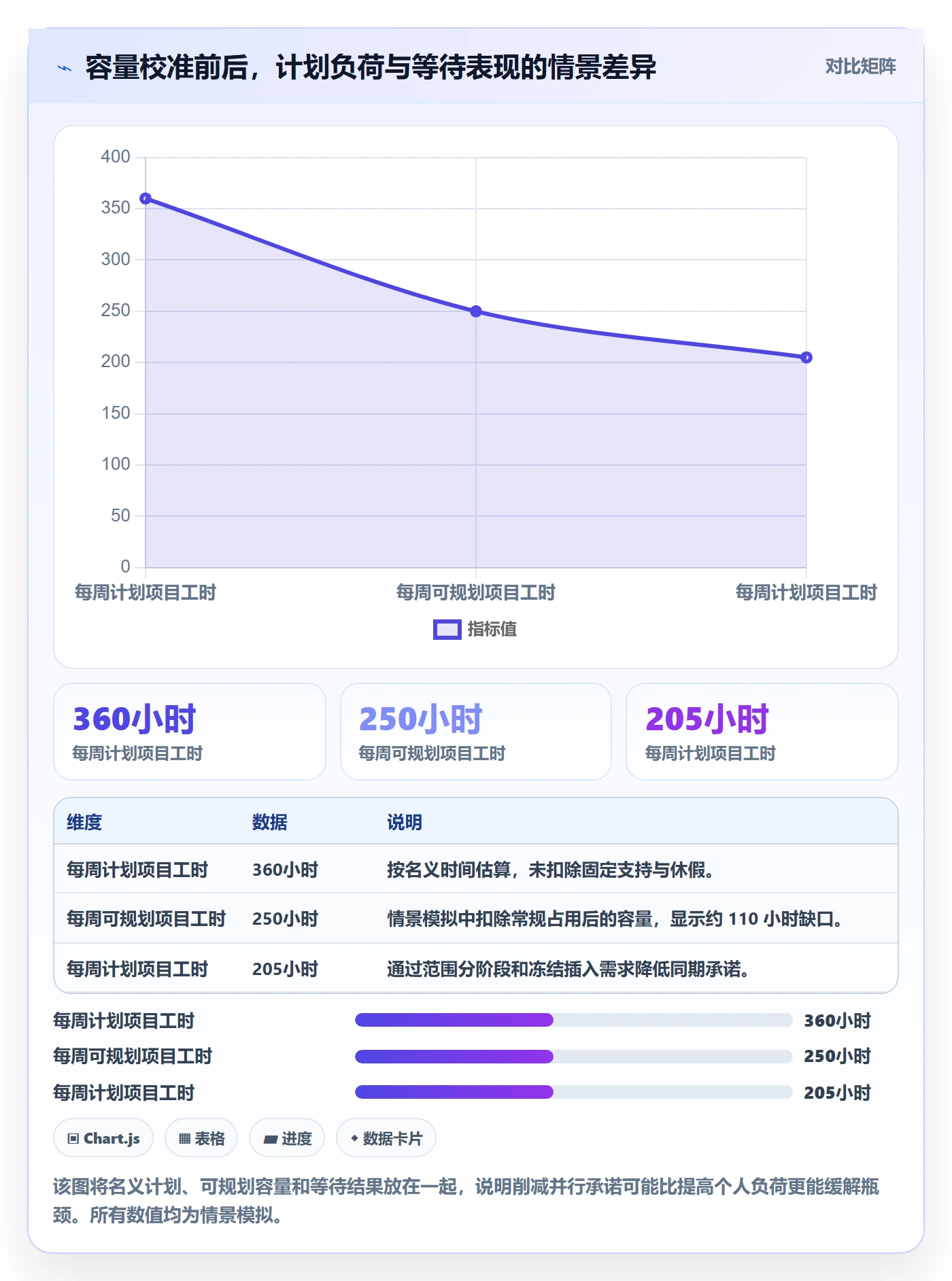Toggle the 指标值 legend swatch
The height and width of the screenshot is (1281, 952).
point(447,630)
